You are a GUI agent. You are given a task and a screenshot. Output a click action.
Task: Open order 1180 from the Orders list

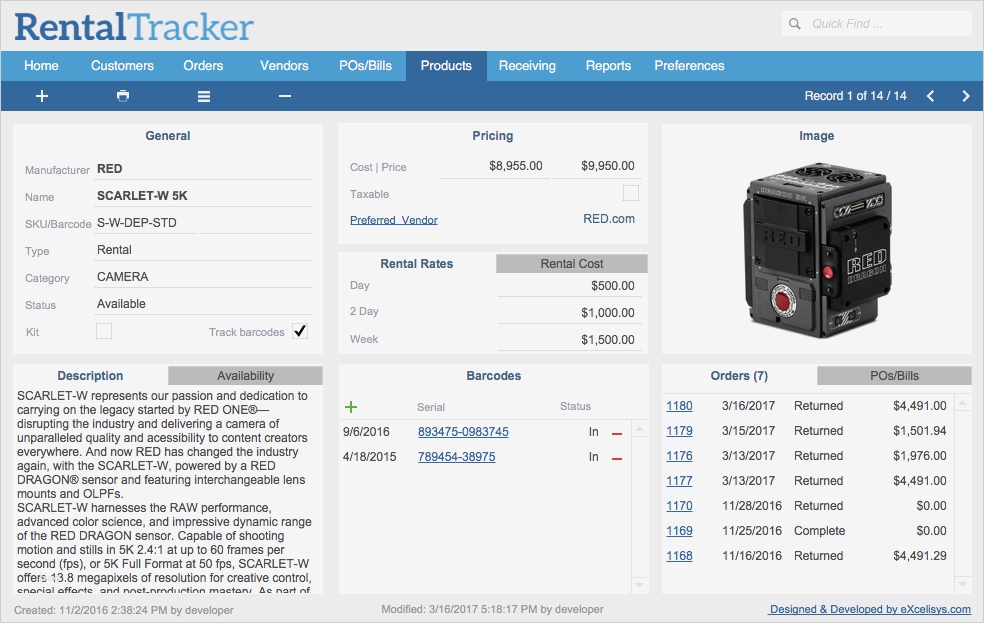[x=679, y=406]
